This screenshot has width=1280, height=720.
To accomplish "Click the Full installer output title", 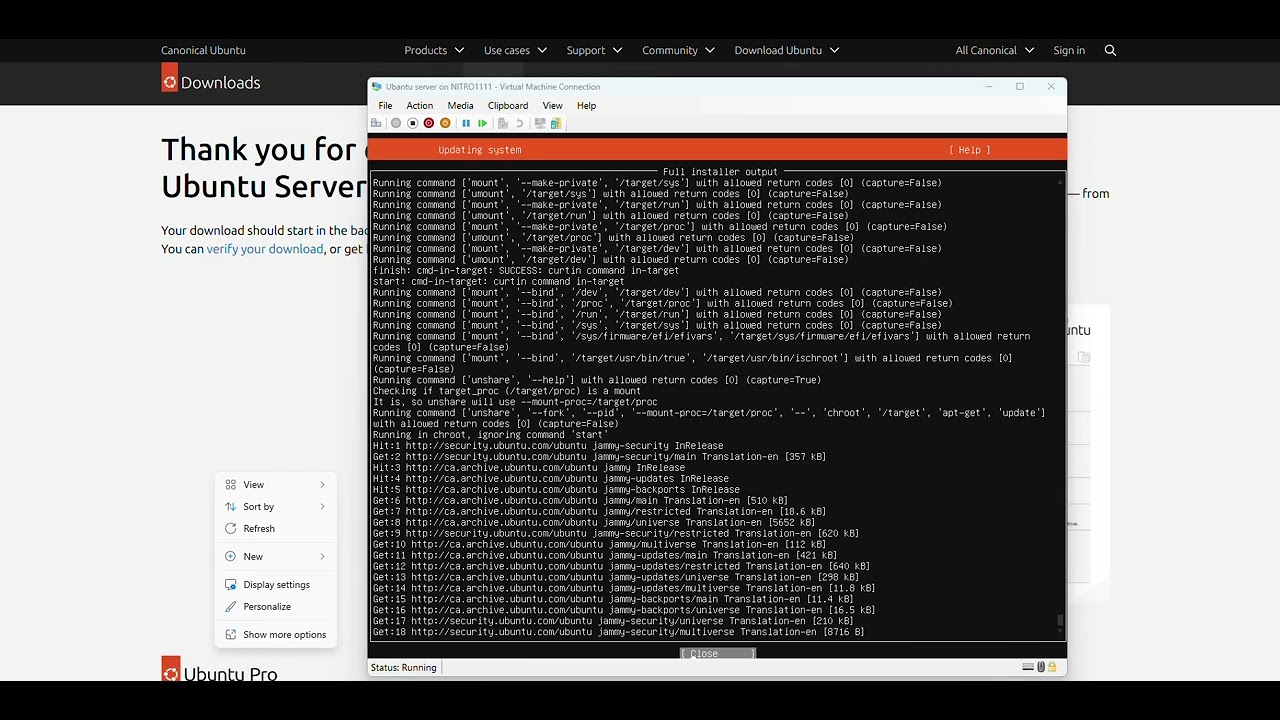I will coord(720,172).
